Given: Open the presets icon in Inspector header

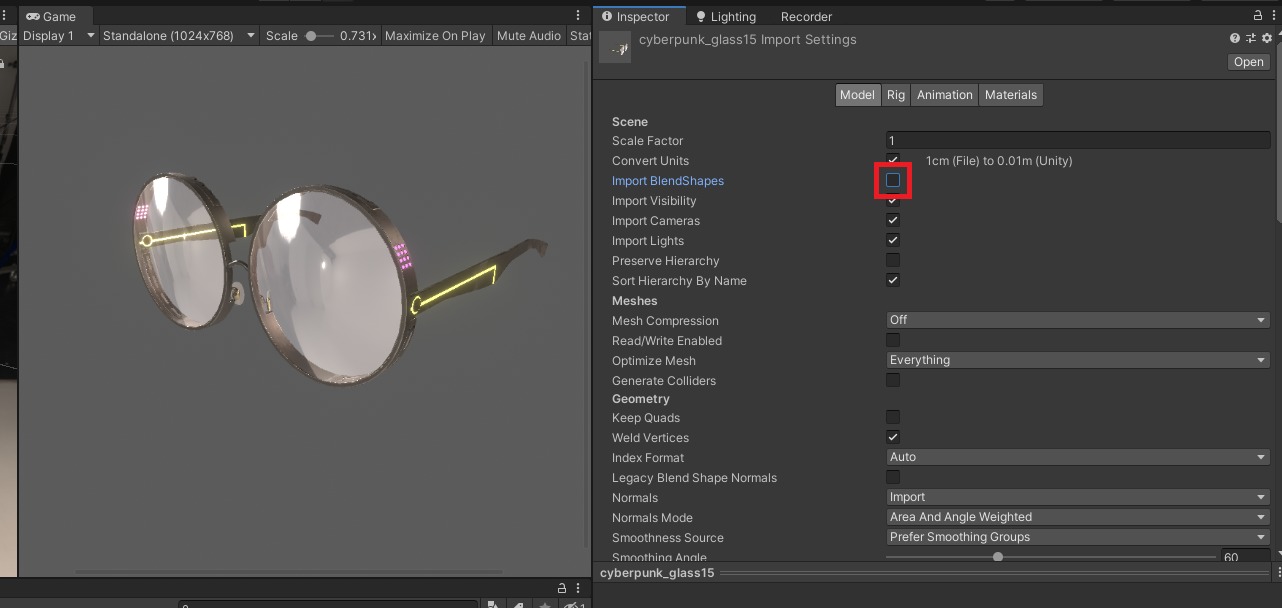Looking at the screenshot, I should tap(1250, 38).
